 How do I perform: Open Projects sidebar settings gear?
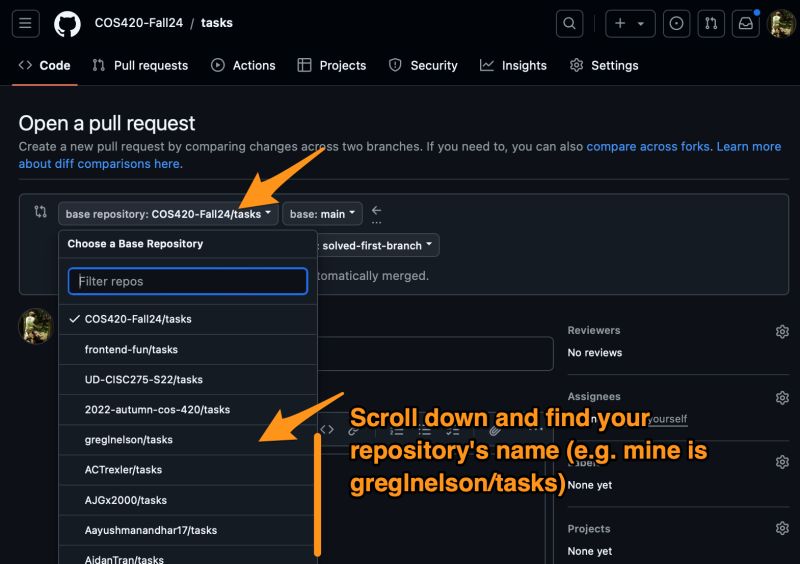pyautogui.click(x=782, y=528)
